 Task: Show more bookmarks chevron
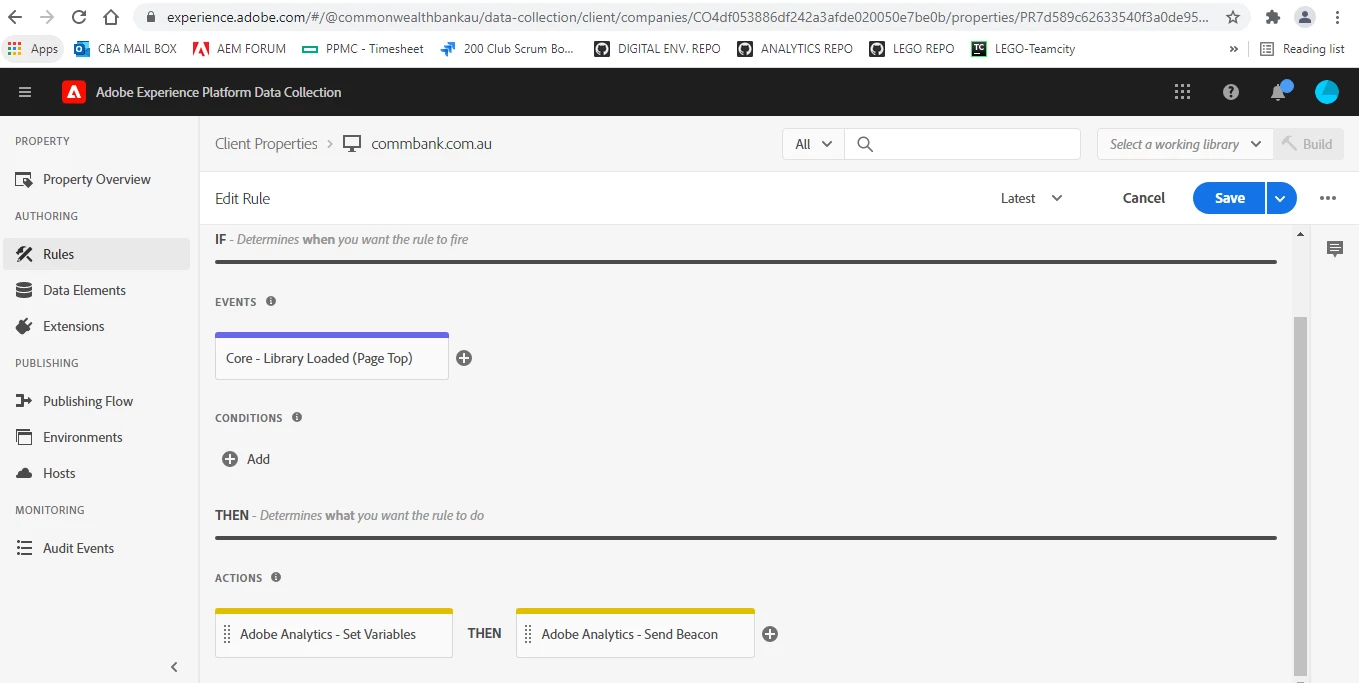point(1234,49)
